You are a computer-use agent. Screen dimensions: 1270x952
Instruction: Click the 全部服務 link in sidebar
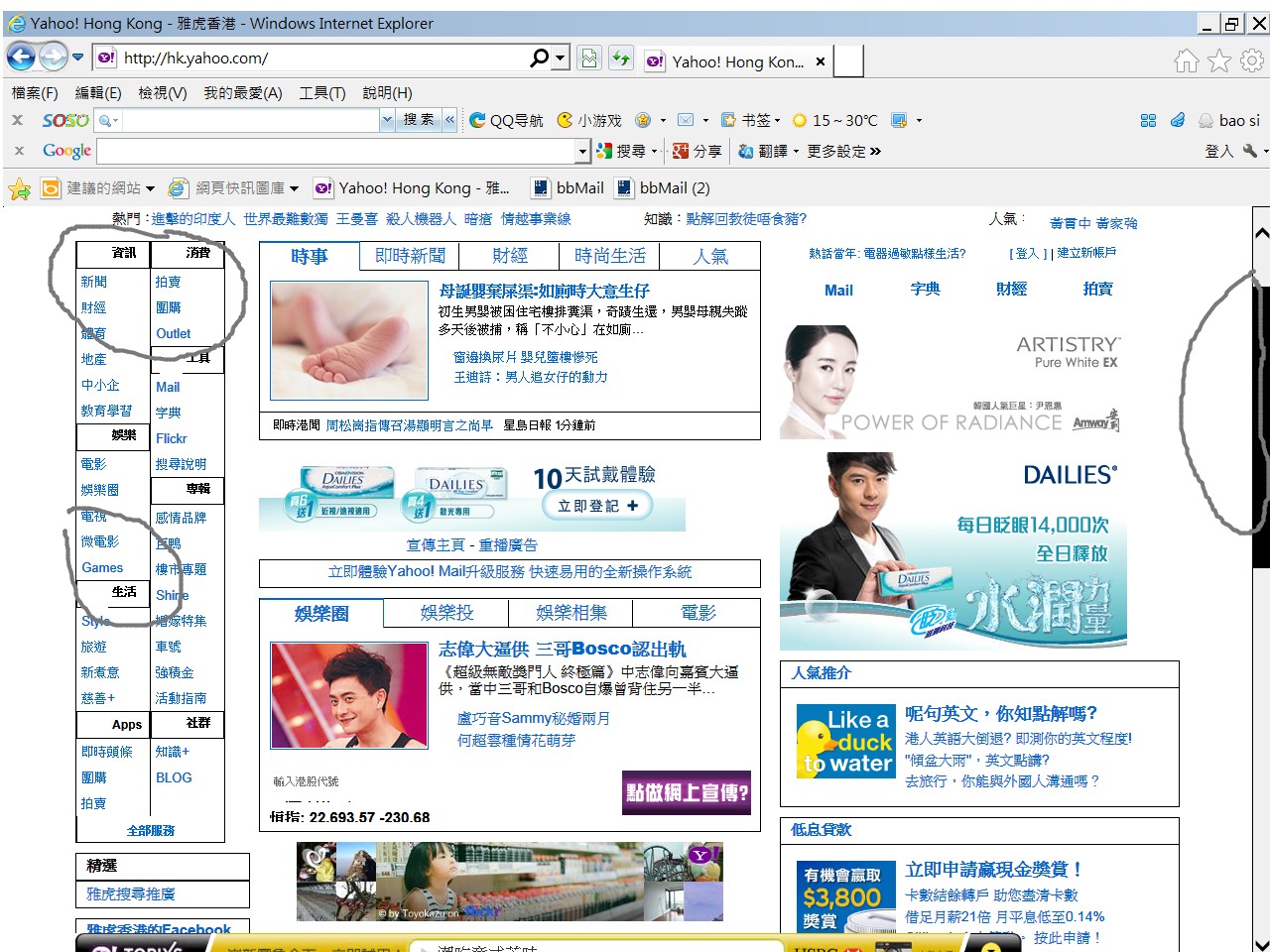(x=151, y=831)
